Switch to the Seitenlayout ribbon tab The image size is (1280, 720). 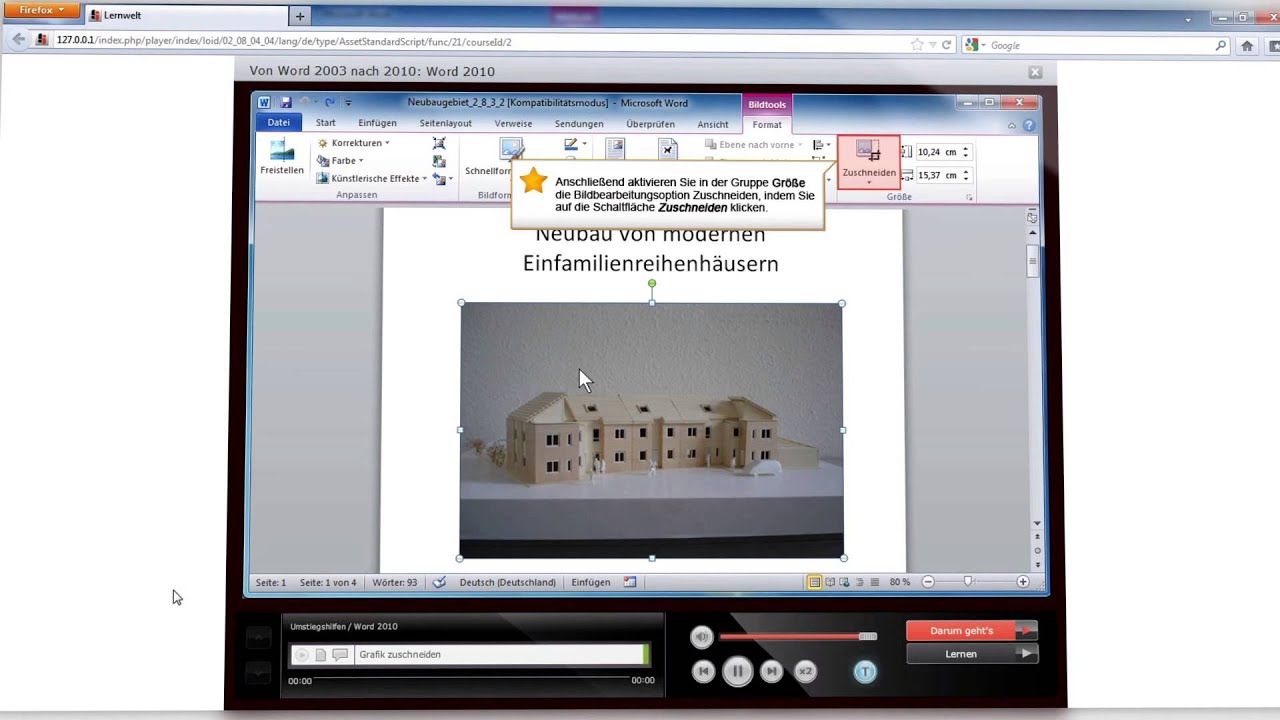click(x=445, y=123)
